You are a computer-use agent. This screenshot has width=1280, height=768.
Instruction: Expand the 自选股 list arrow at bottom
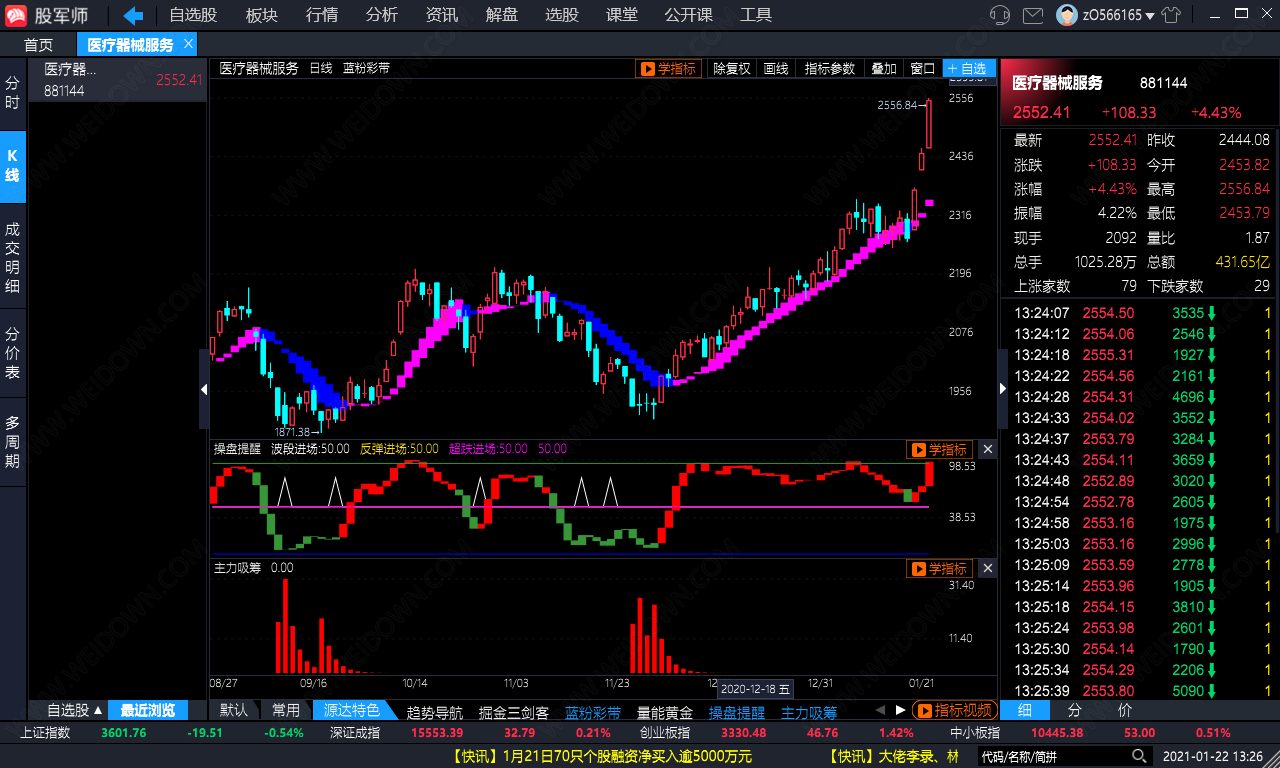click(x=98, y=711)
